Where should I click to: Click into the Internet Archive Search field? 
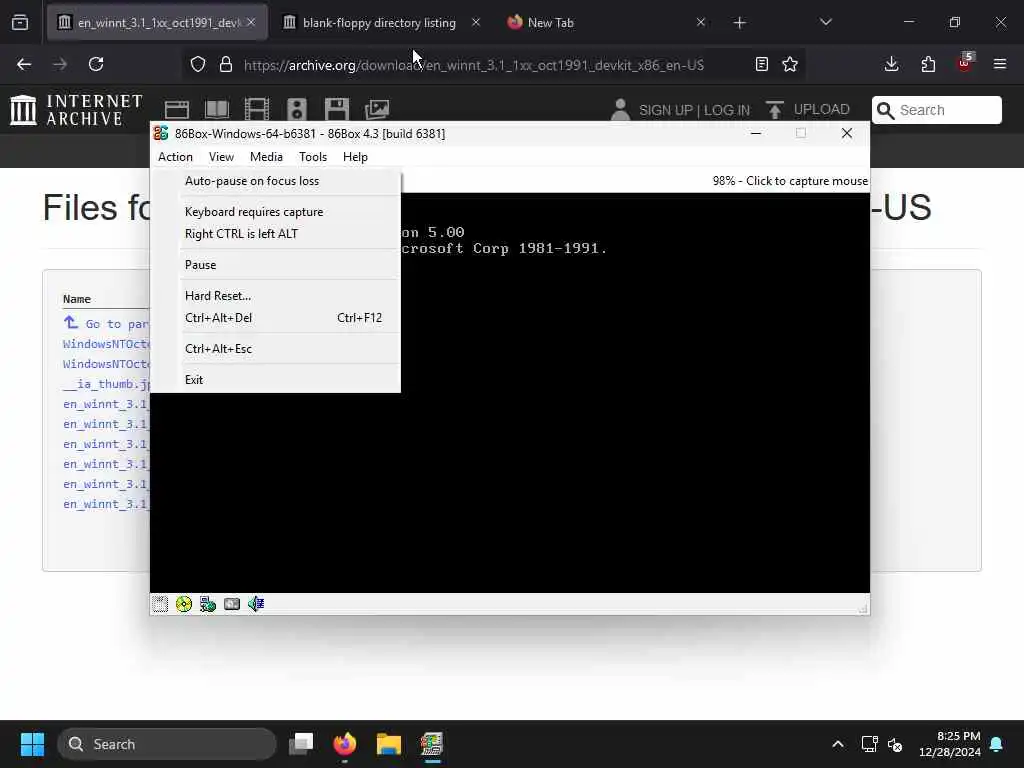coord(936,110)
